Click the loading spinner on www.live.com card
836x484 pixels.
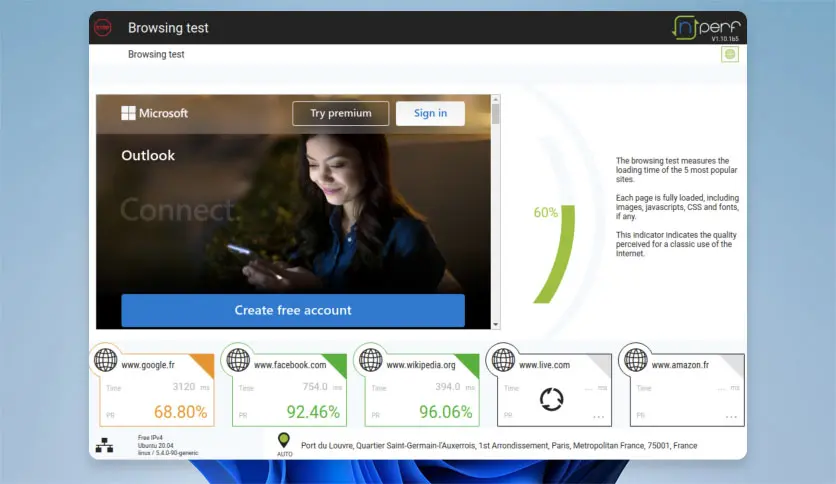pyautogui.click(x=551, y=399)
